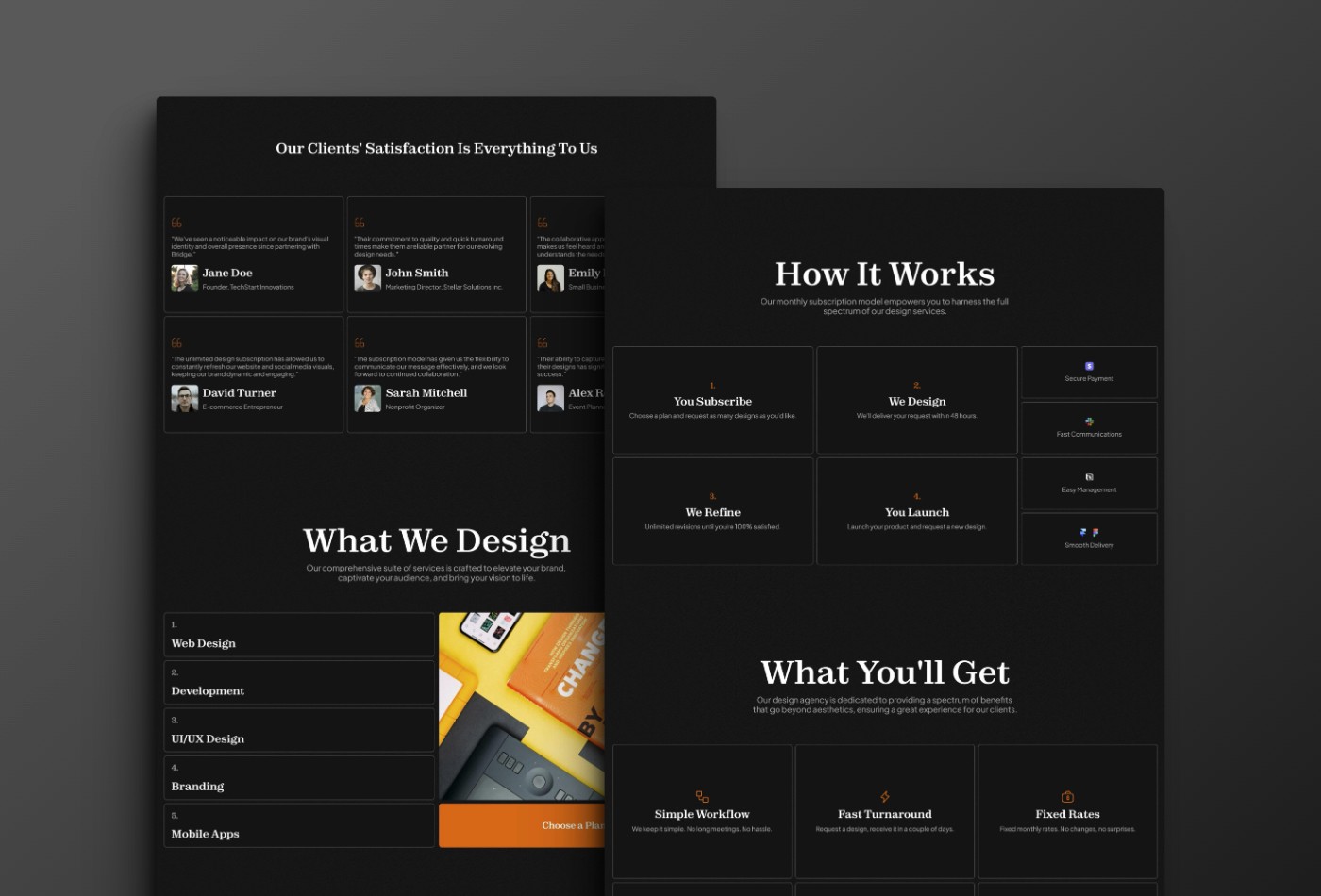
Task: Click David Turner's profile photo
Action: (x=184, y=398)
